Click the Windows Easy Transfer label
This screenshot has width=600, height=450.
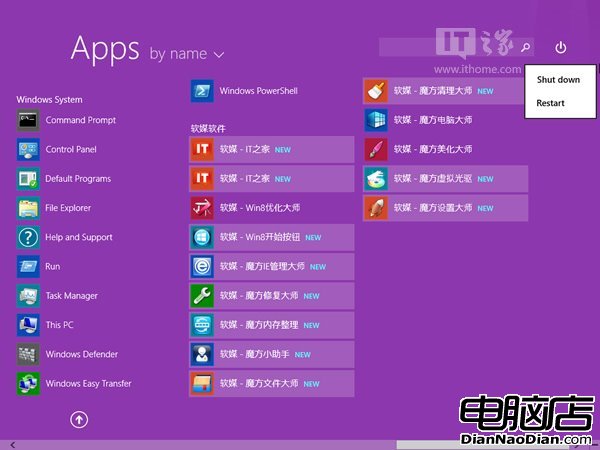tap(88, 384)
